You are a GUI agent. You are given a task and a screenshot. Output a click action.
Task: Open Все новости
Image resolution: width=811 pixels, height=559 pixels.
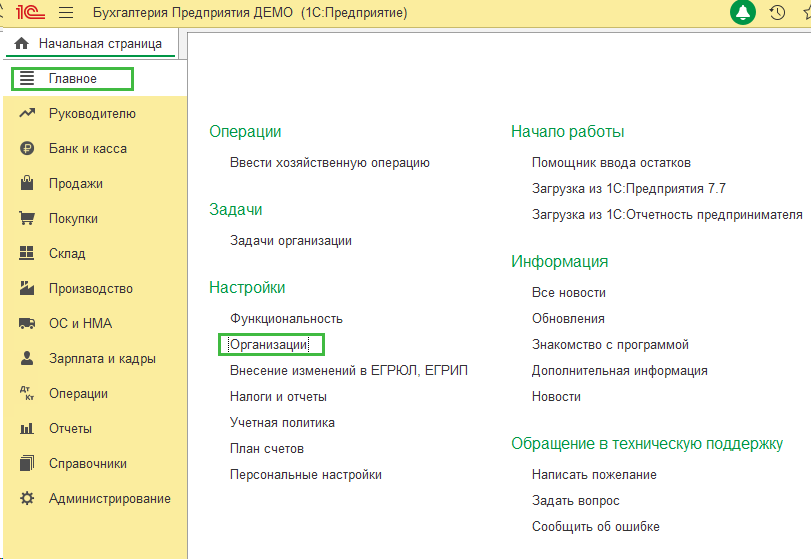click(x=568, y=293)
